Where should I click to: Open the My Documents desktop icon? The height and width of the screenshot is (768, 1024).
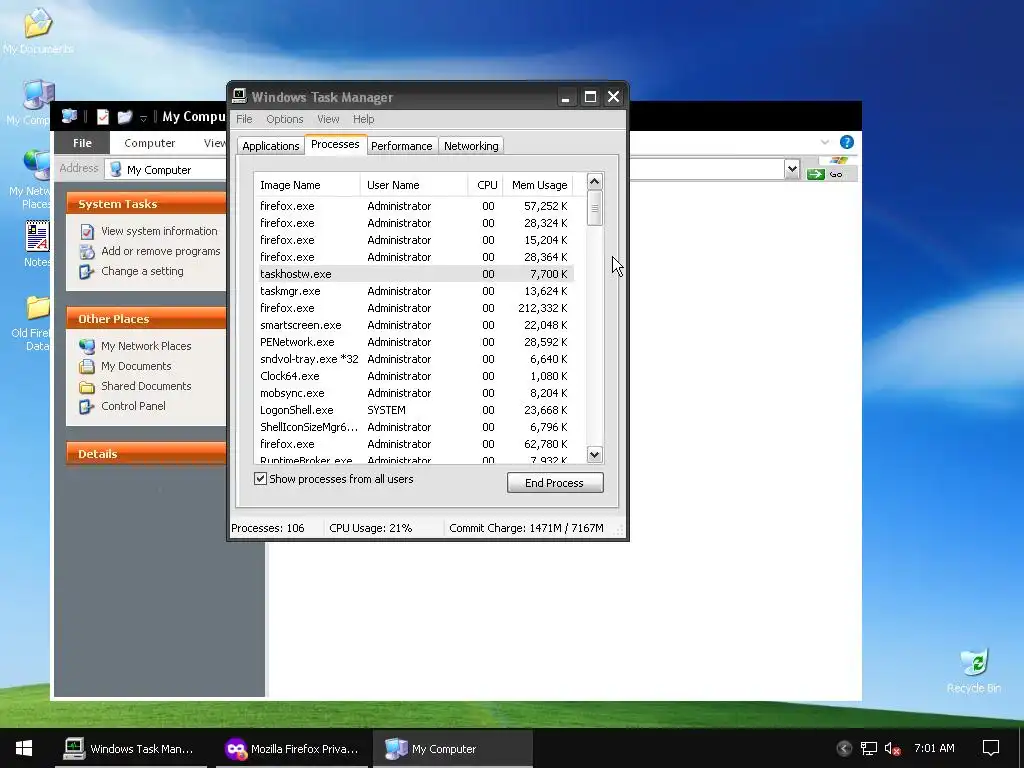click(38, 31)
